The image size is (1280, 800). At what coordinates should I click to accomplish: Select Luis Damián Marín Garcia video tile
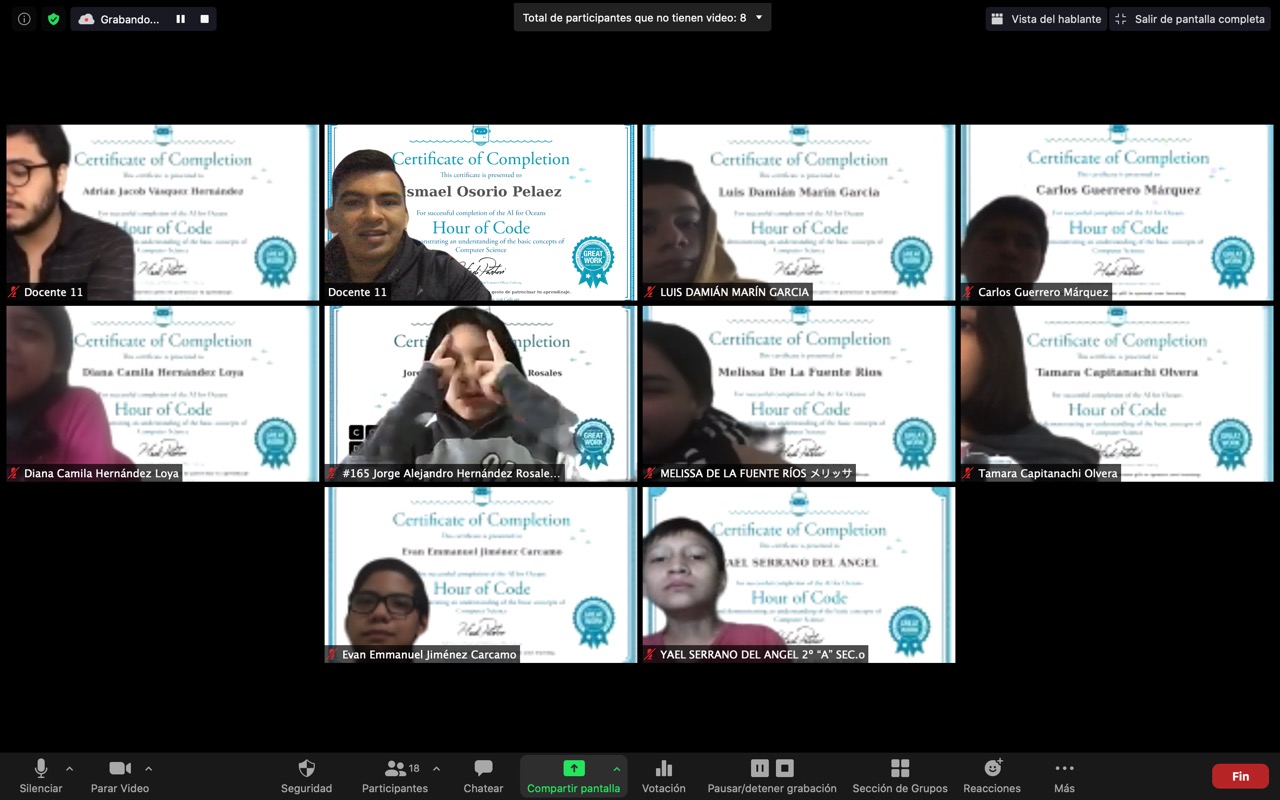[x=799, y=212]
